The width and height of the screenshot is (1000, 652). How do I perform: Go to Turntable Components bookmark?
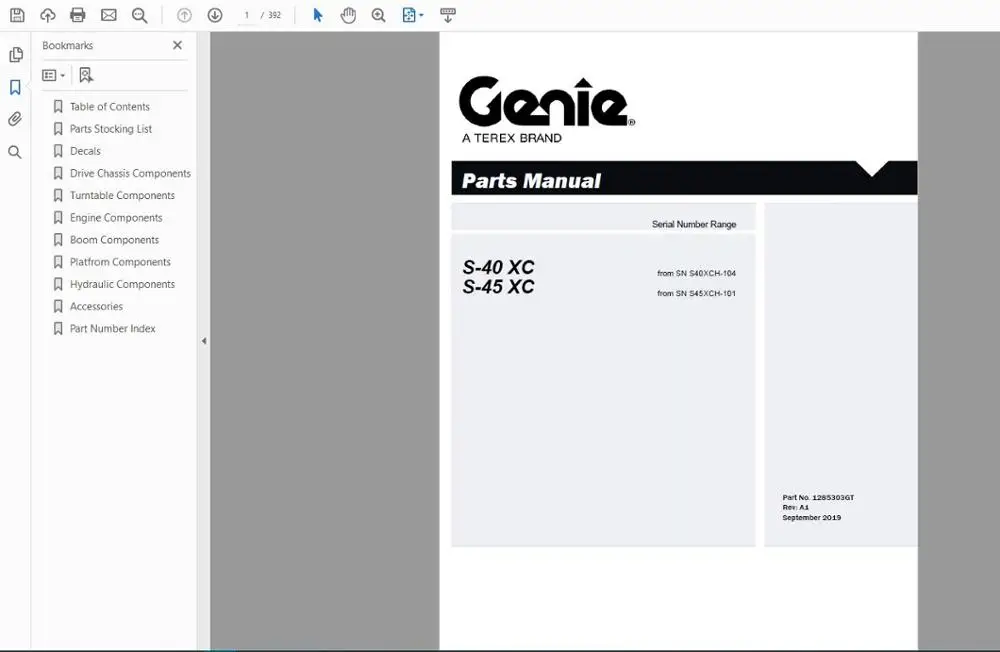point(122,196)
